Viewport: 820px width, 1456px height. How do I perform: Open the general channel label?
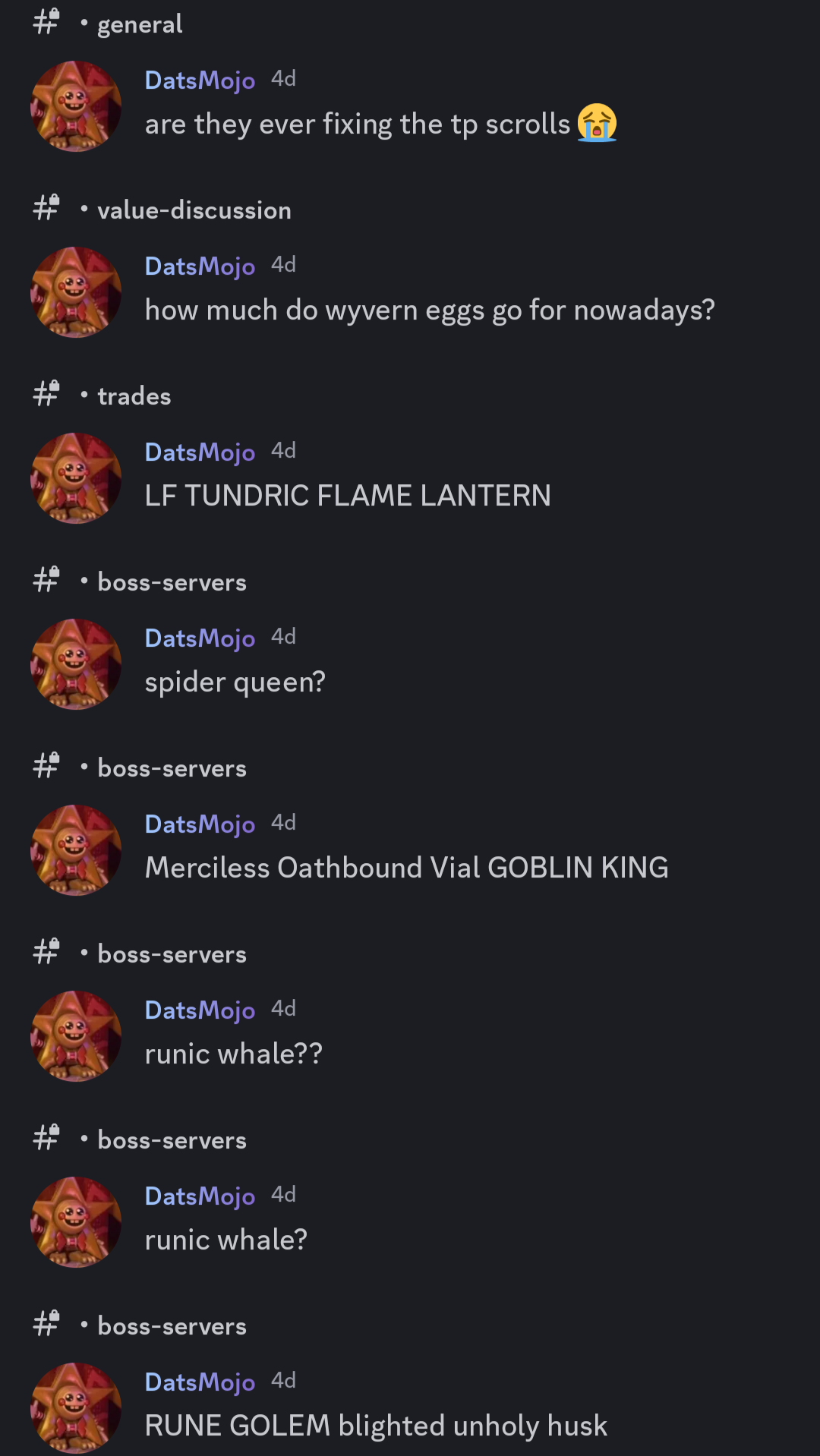coord(140,24)
